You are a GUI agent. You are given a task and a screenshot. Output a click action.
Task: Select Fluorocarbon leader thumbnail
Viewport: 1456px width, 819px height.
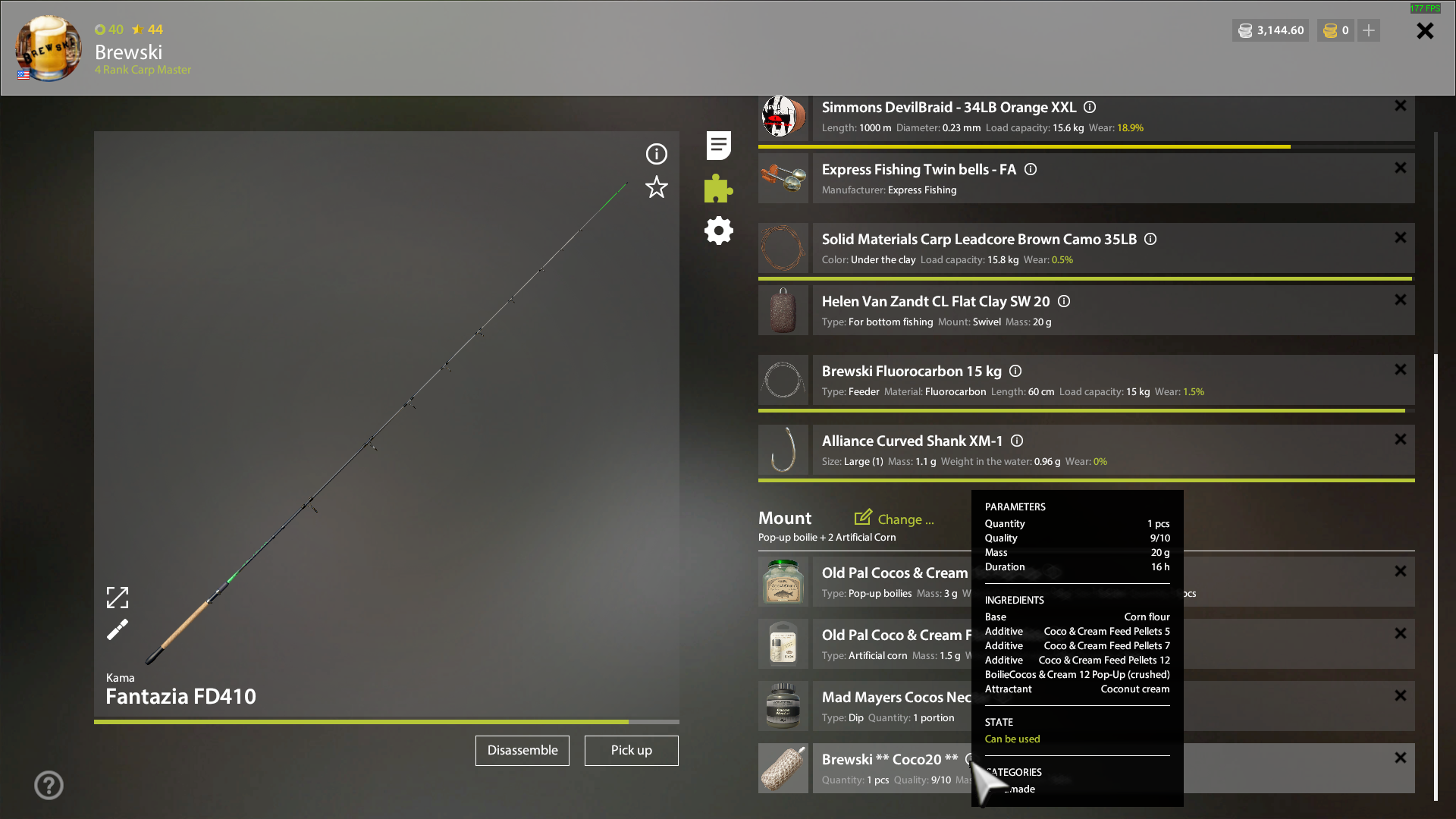pos(783,380)
